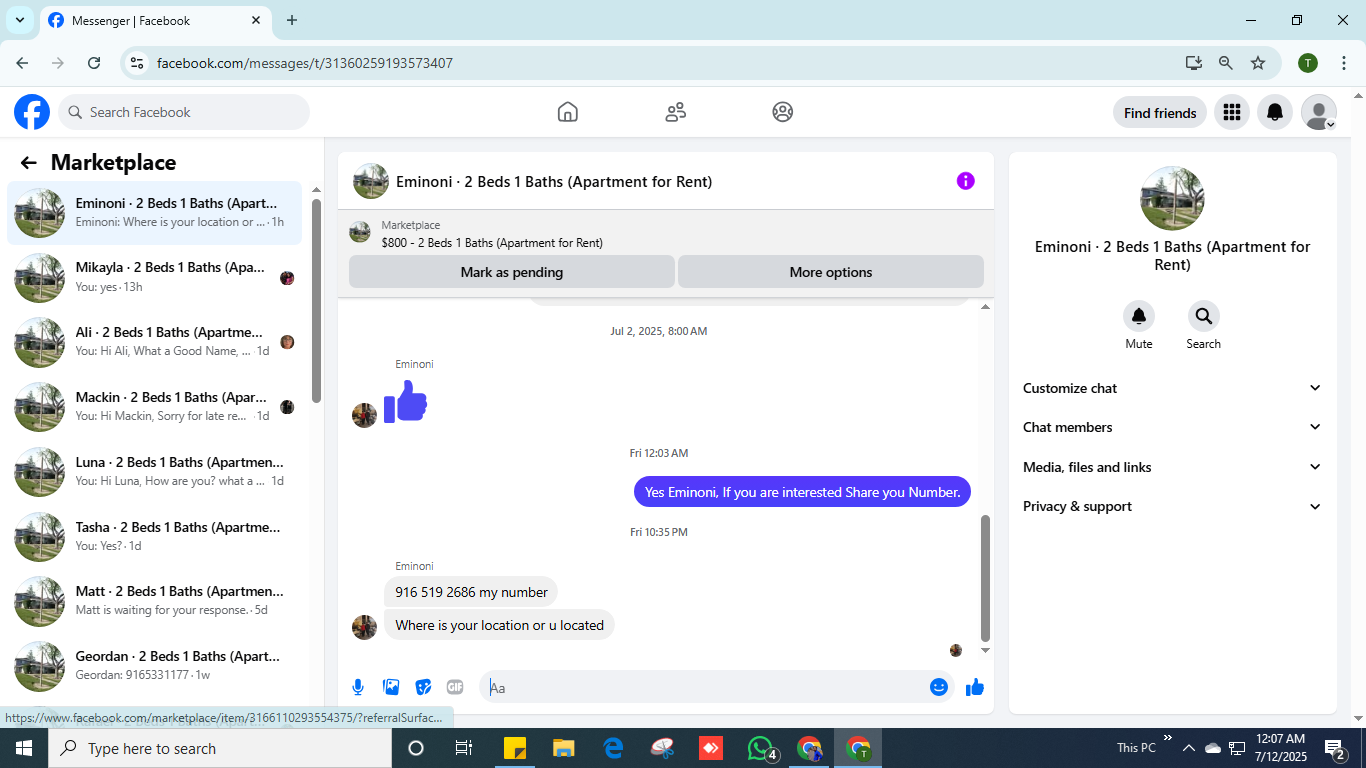Open Task View on the taskbar
This screenshot has height=768, width=1366.
(x=464, y=748)
